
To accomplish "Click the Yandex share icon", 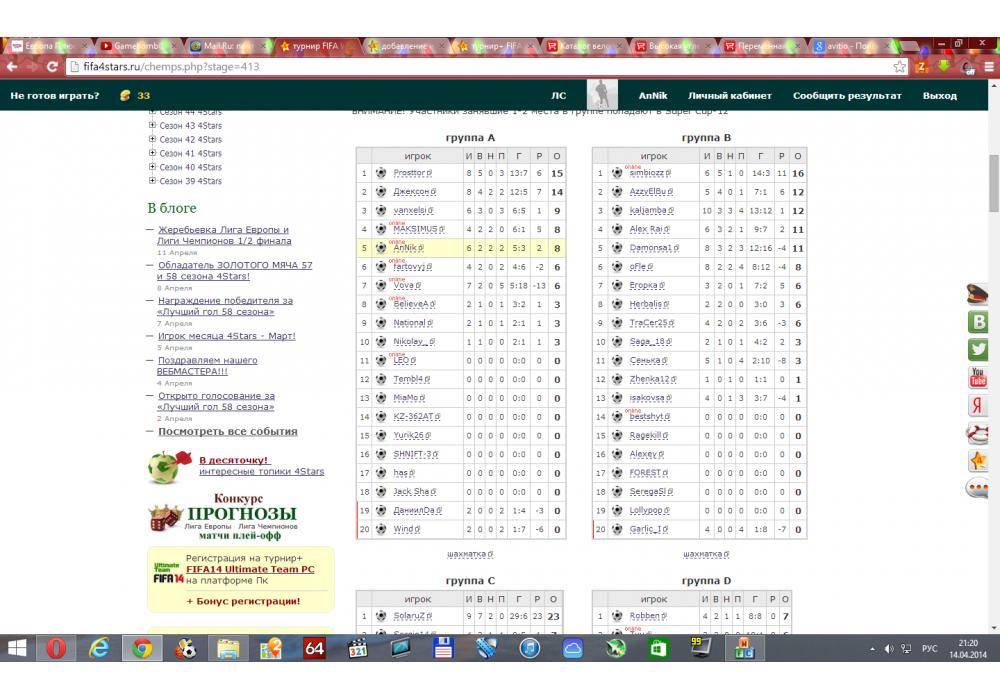I will point(977,405).
